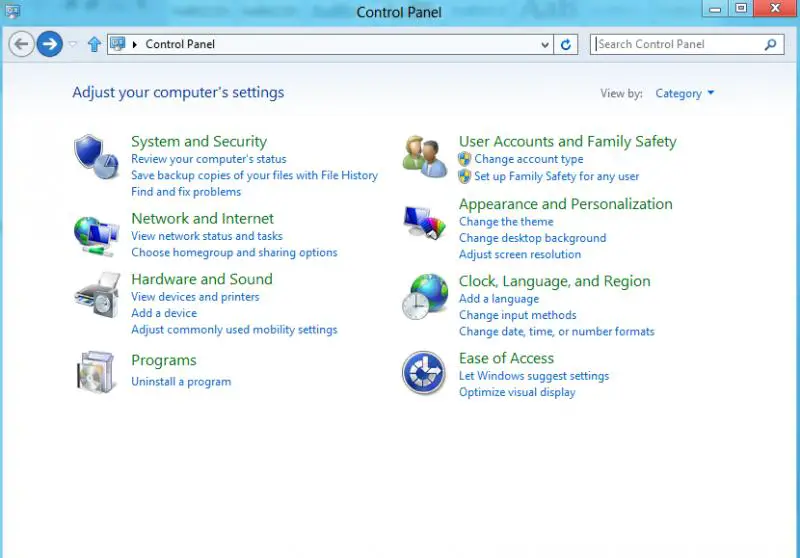The image size is (800, 558).
Task: Open Hardware and Sound heading link
Action: [202, 279]
